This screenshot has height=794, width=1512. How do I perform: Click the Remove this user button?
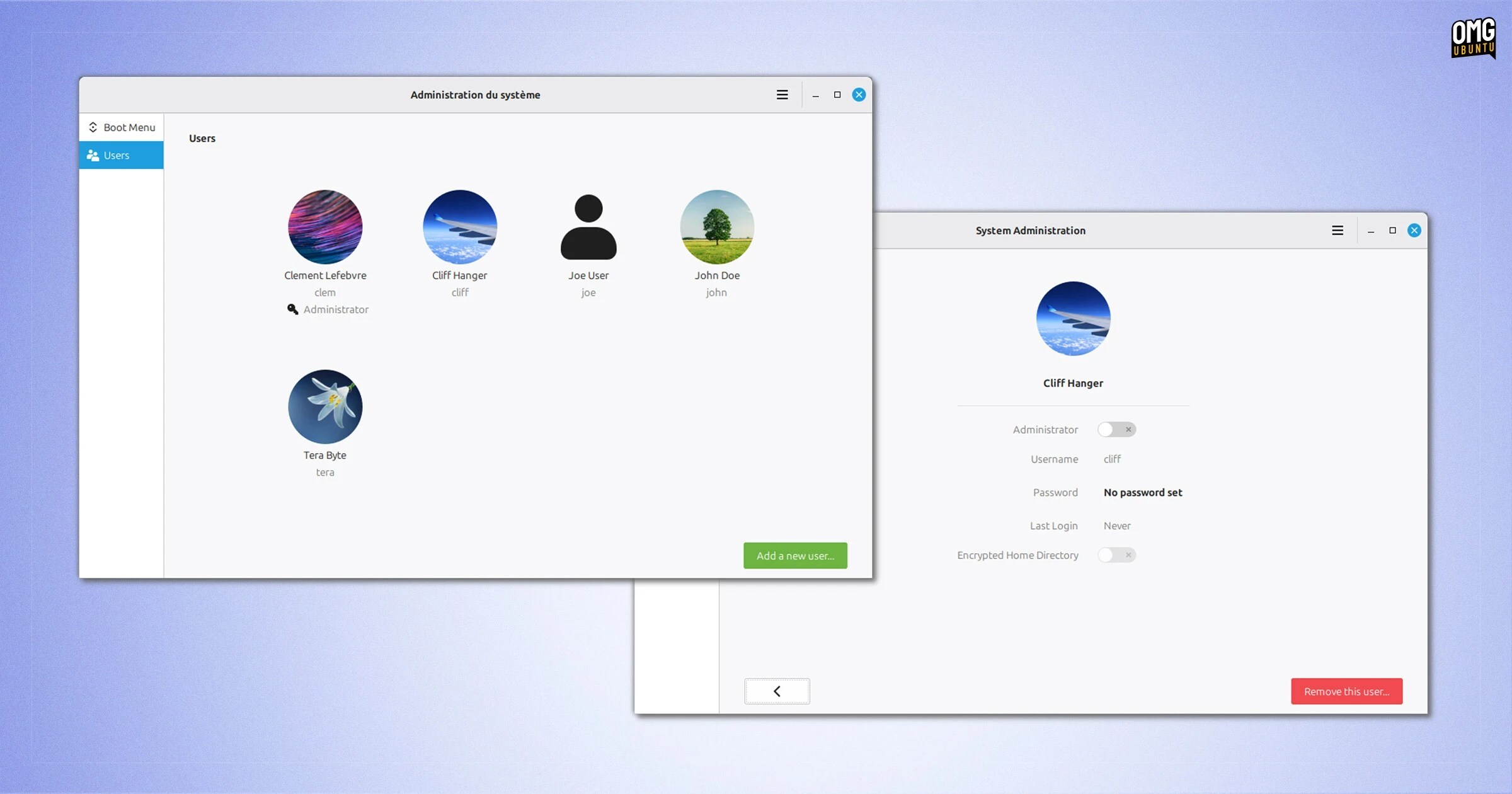coord(1346,691)
